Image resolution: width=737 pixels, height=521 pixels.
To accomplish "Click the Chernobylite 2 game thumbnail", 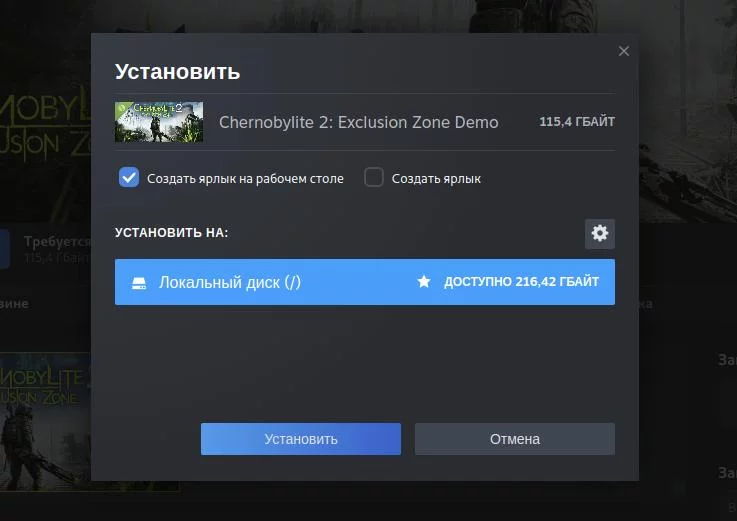I will 159,122.
